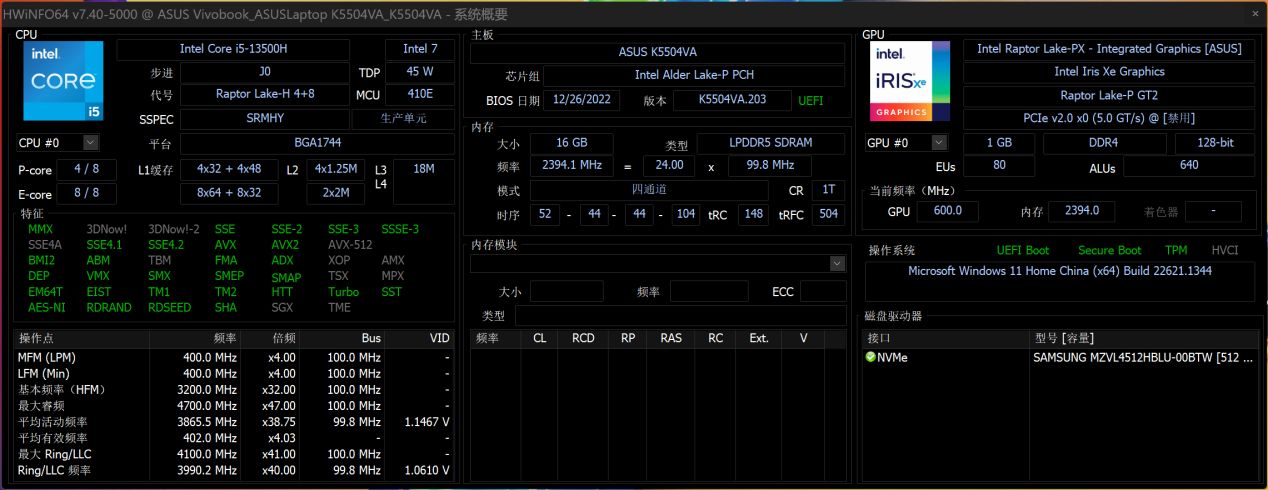Click the 接口 column header in disk list

tap(945, 336)
